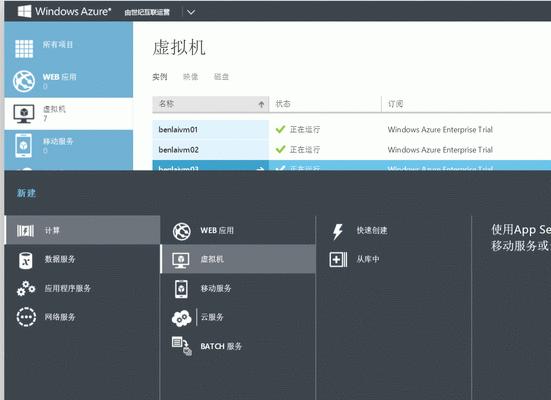Choose 移动服务 label in new panel

[216, 289]
